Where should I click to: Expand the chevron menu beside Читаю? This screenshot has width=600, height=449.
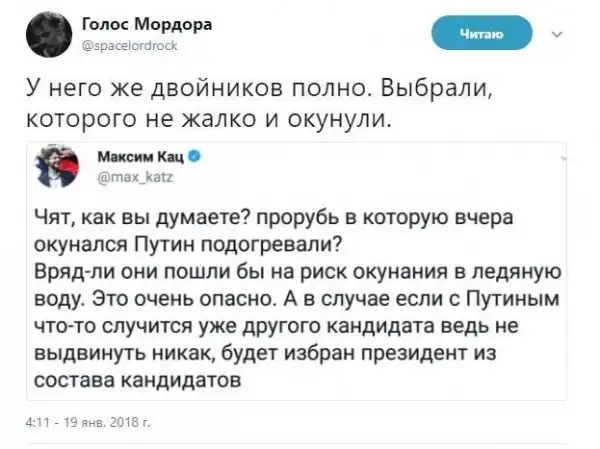pos(557,36)
